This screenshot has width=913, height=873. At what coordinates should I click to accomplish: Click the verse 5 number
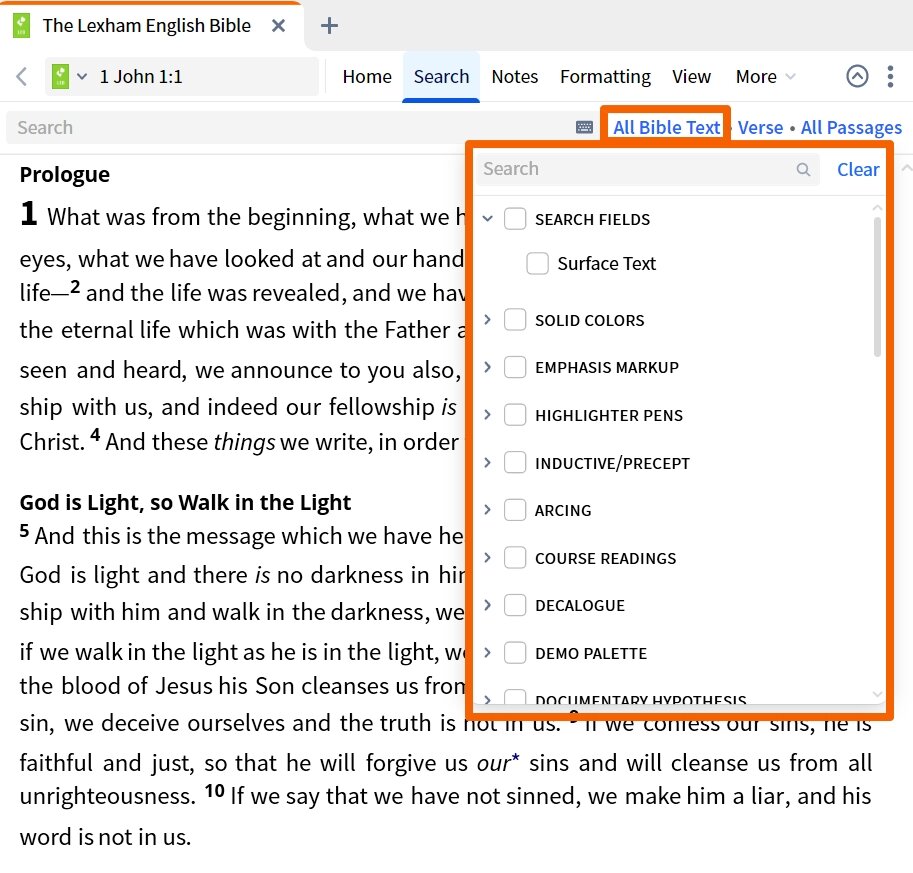(x=24, y=531)
